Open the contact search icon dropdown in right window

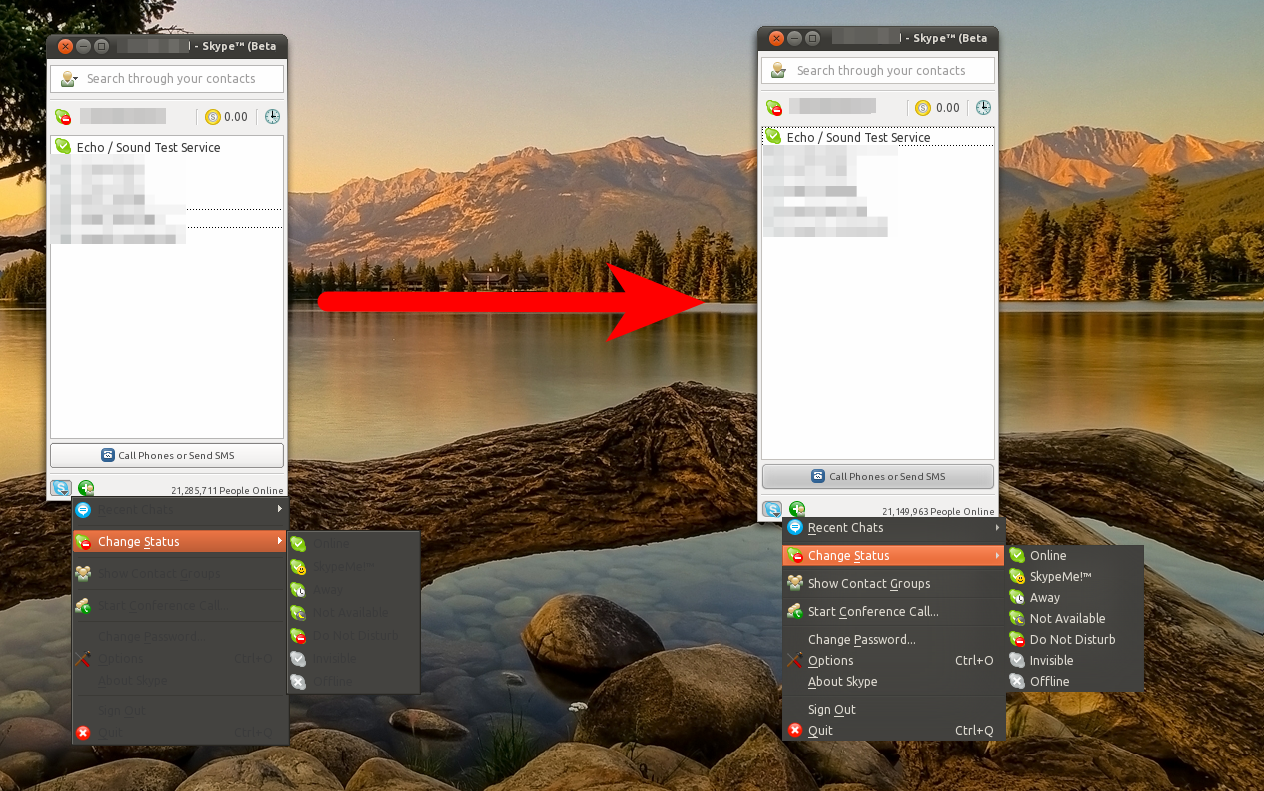778,71
